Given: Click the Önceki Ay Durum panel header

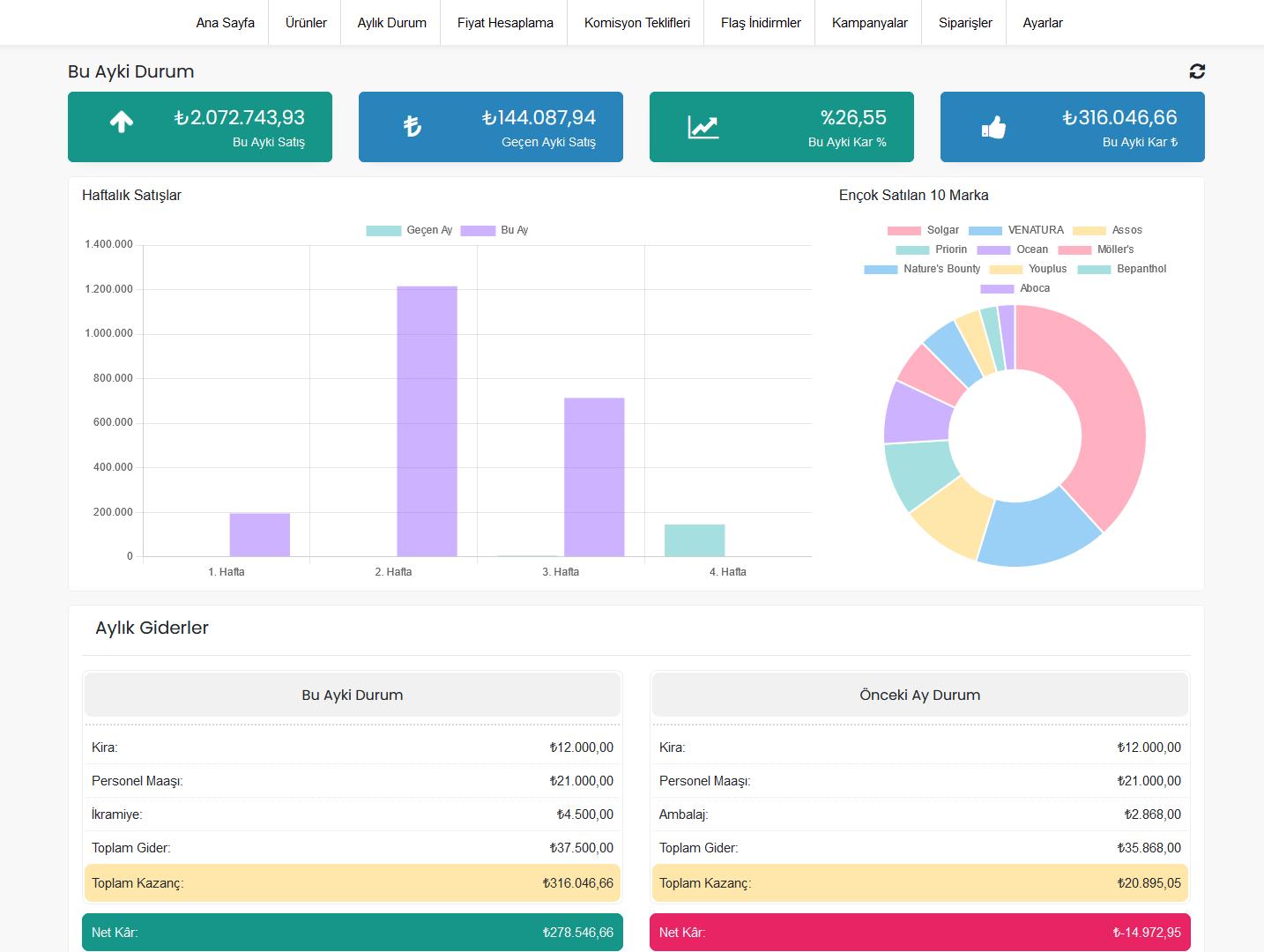Looking at the screenshot, I should pyautogui.click(x=919, y=695).
